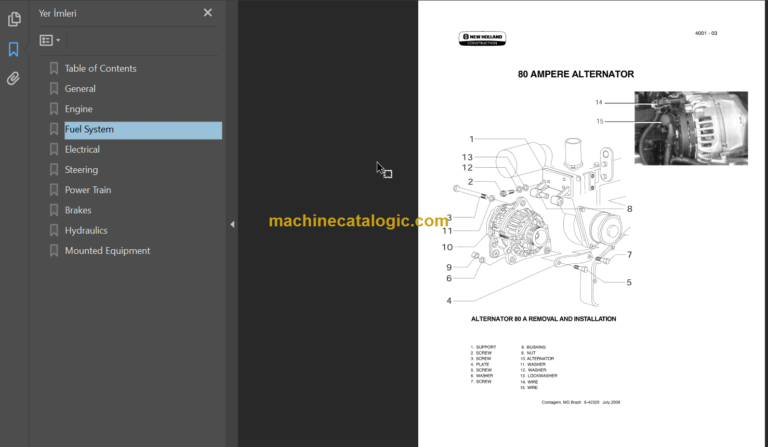Image resolution: width=768 pixels, height=447 pixels.
Task: Click the New Holland Construction logo
Action: (x=482, y=38)
